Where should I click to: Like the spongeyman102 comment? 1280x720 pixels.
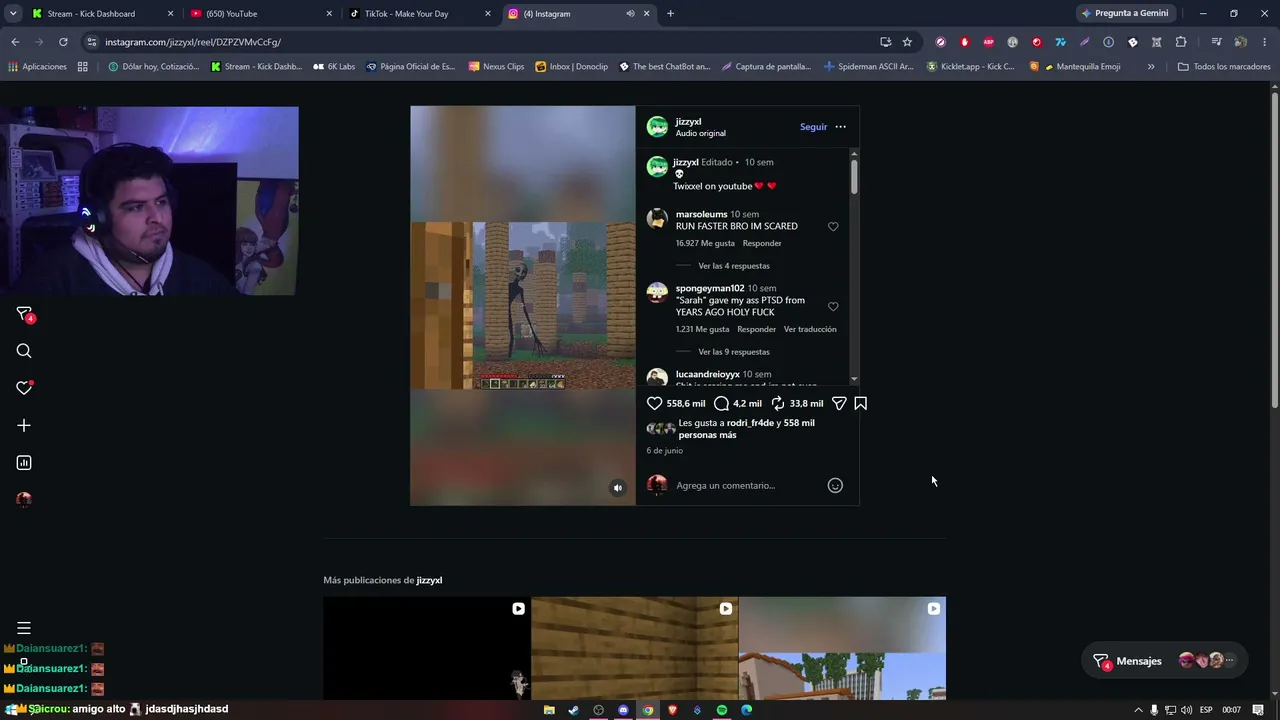(833, 307)
